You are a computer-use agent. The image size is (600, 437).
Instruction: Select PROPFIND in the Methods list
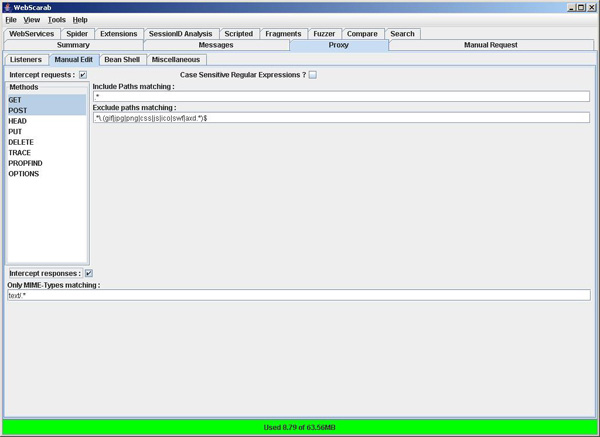(x=47, y=163)
